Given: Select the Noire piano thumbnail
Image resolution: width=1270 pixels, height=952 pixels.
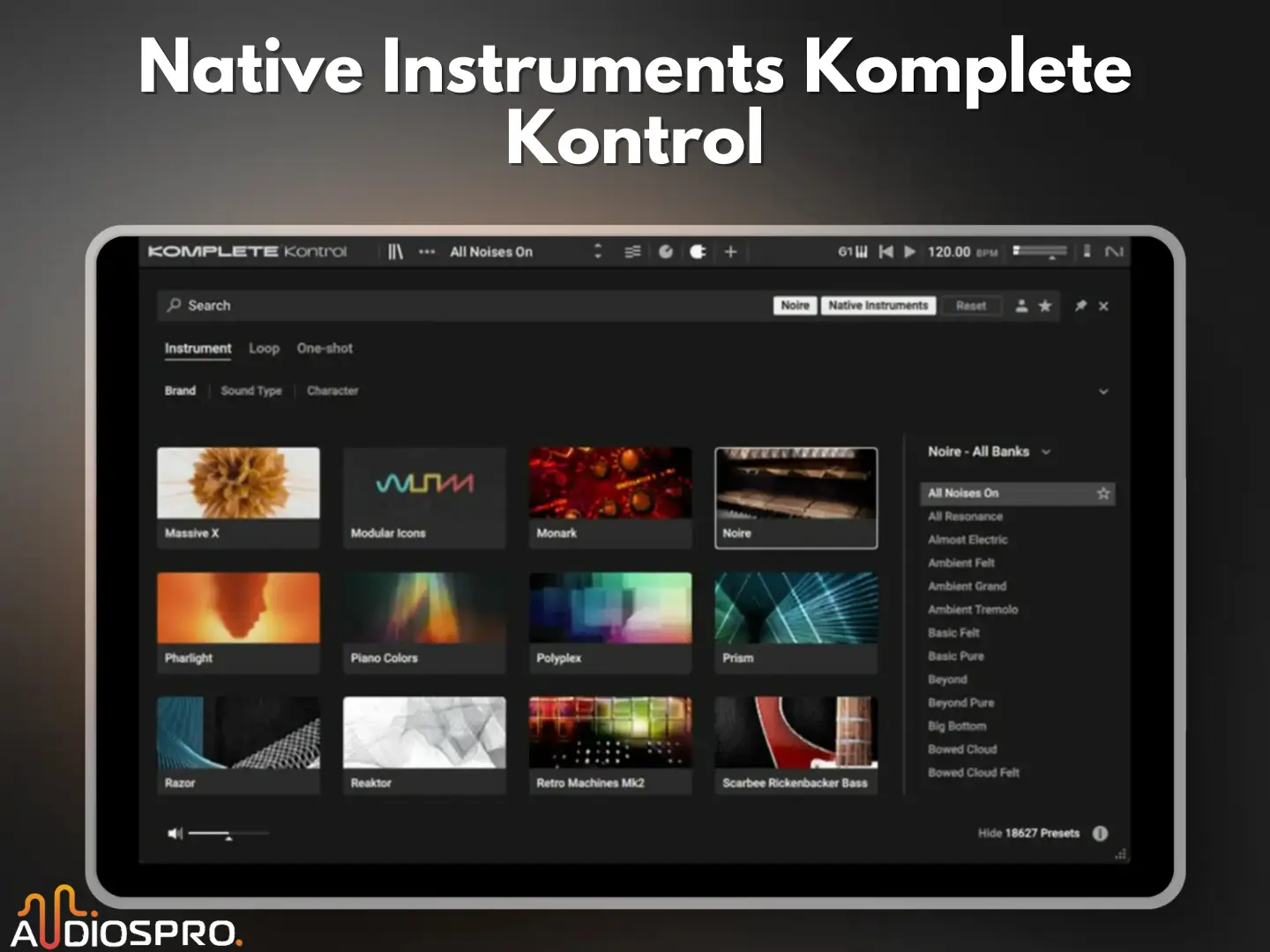Looking at the screenshot, I should coord(796,497).
